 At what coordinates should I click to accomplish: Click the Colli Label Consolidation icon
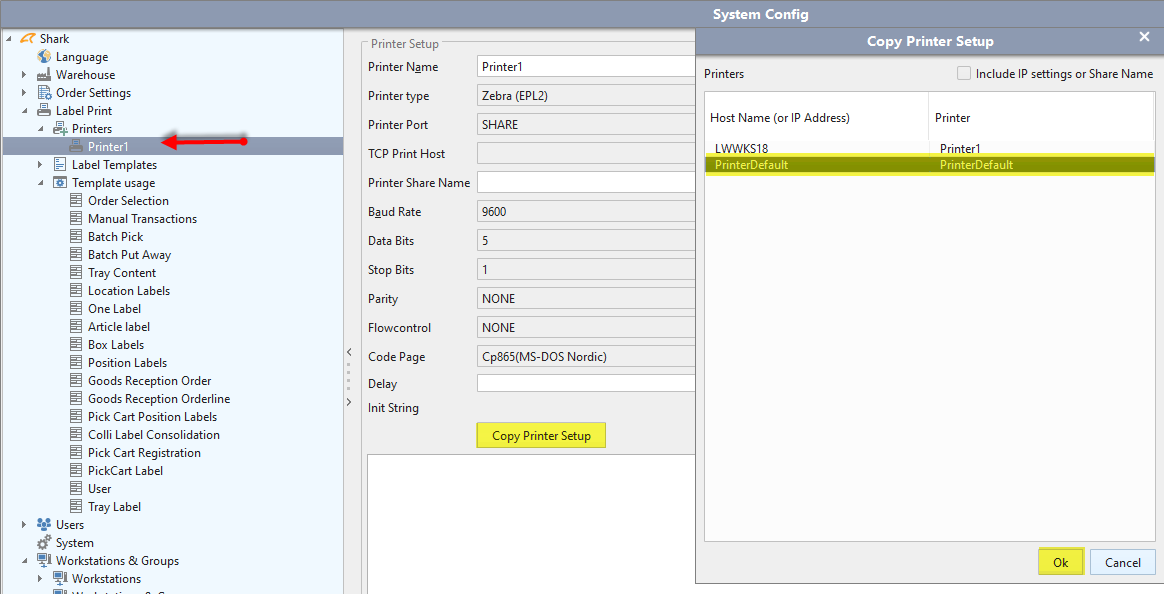click(x=76, y=434)
